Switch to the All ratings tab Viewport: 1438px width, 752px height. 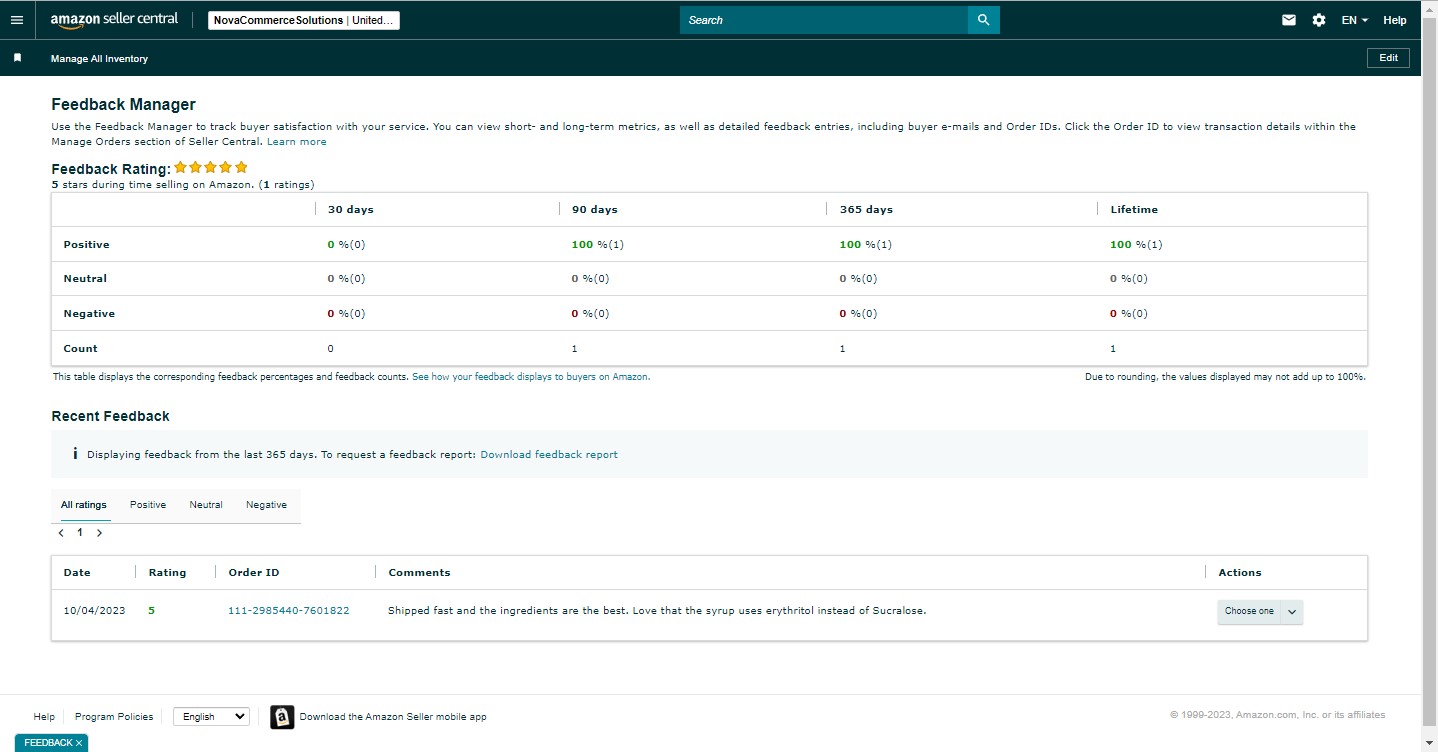83,505
